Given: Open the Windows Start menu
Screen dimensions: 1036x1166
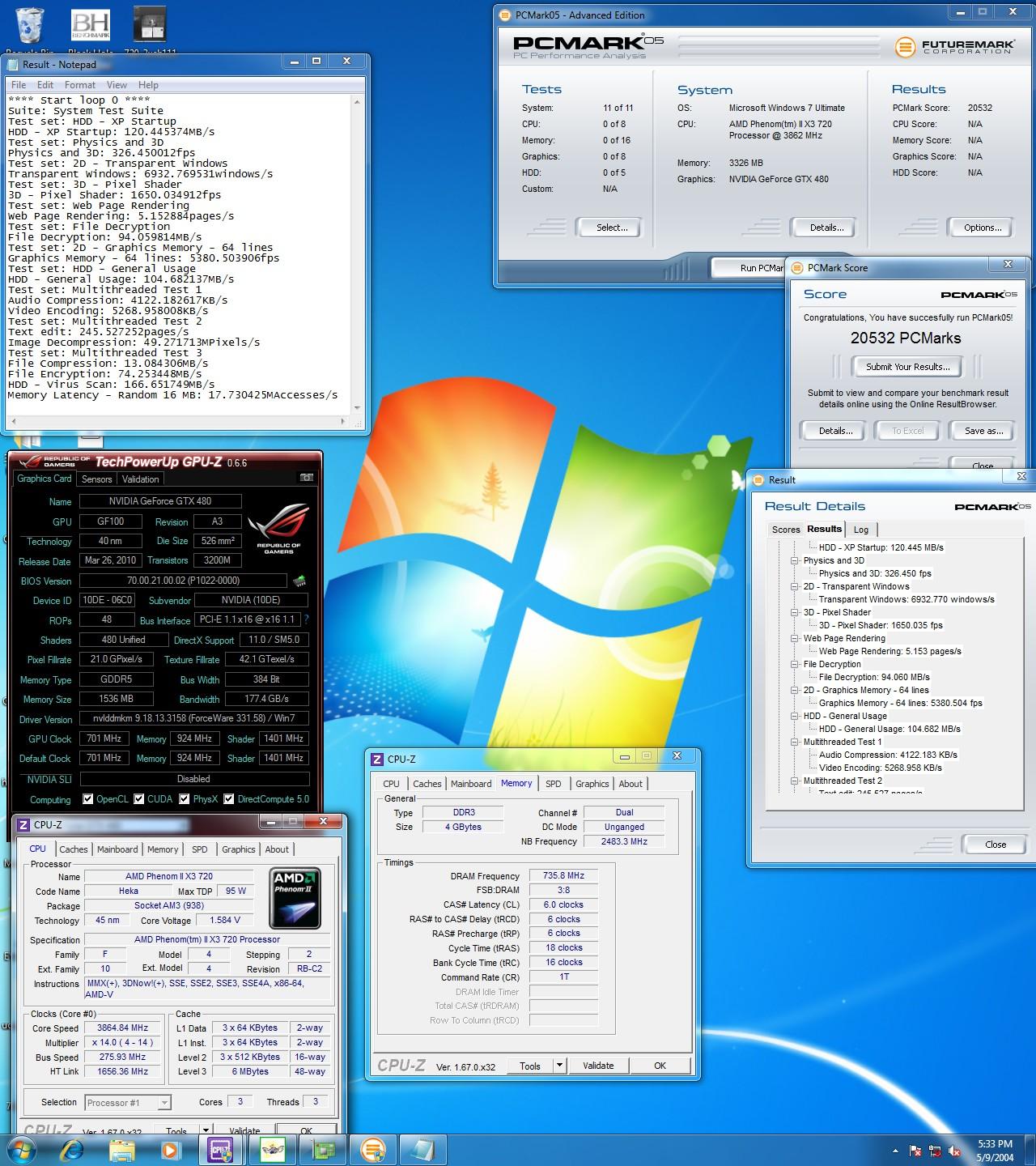Looking at the screenshot, I should [x=20, y=1150].
